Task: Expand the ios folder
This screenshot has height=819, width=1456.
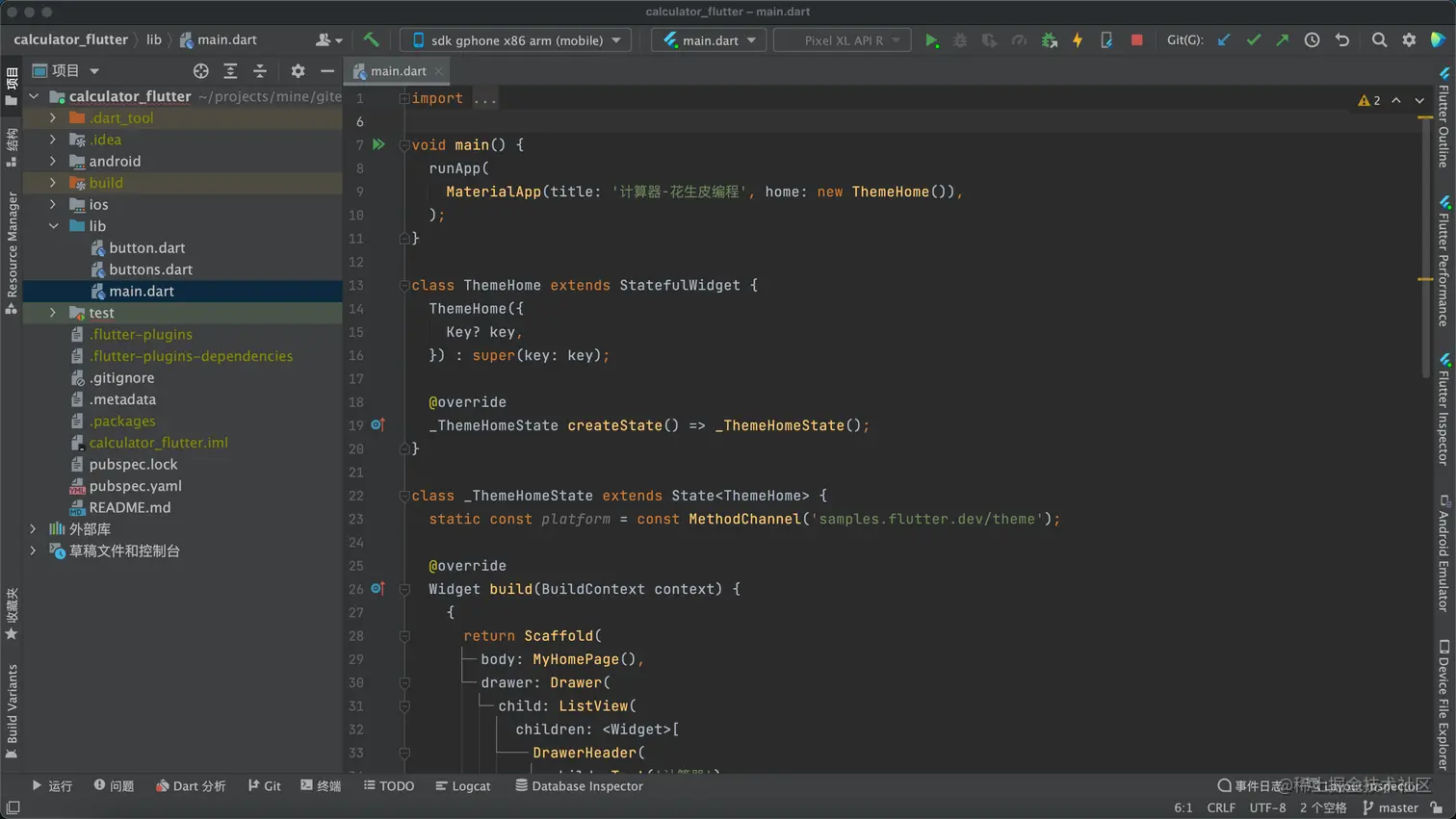Action: pos(53,205)
